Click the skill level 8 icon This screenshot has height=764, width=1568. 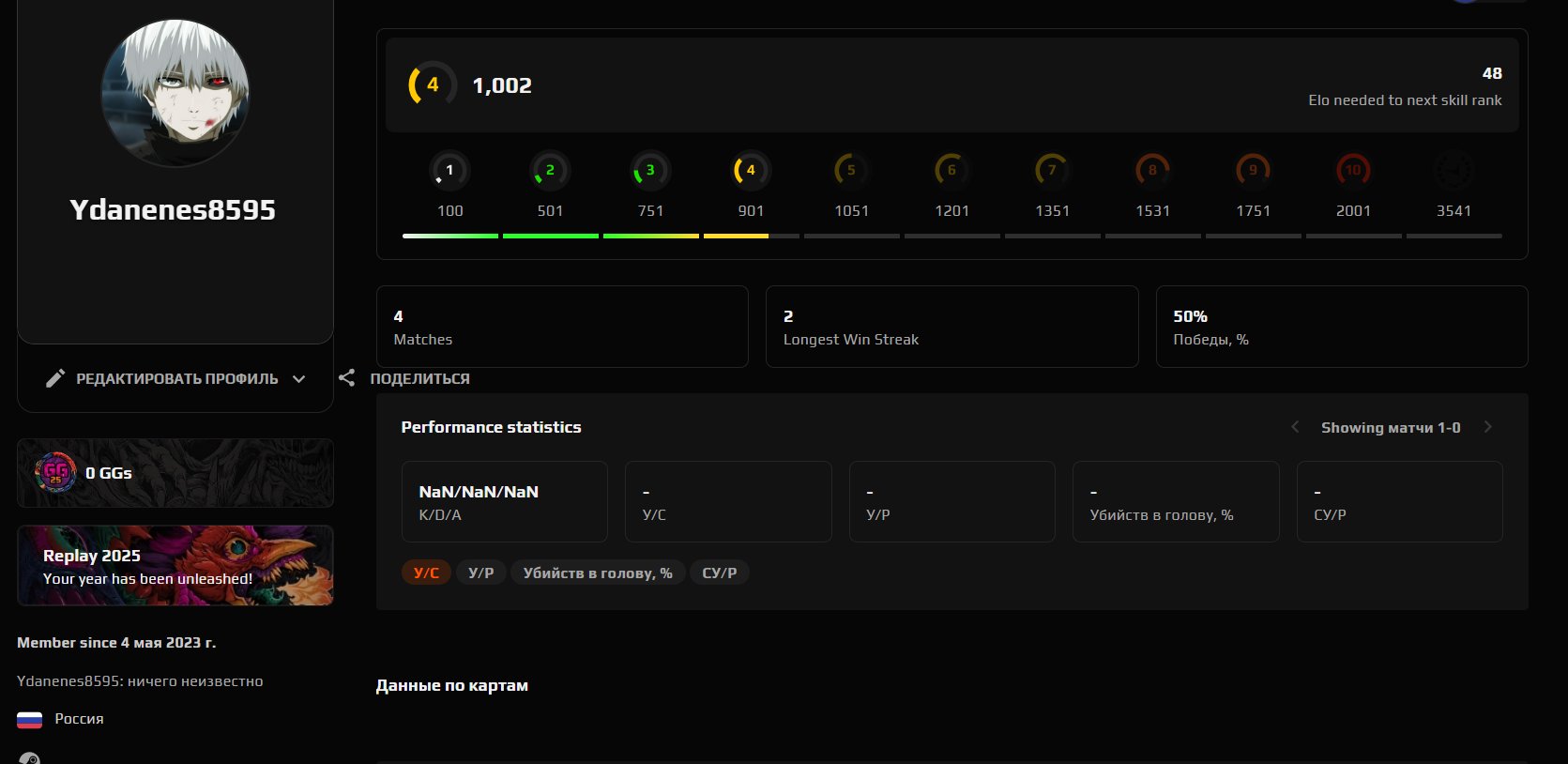(x=1152, y=171)
